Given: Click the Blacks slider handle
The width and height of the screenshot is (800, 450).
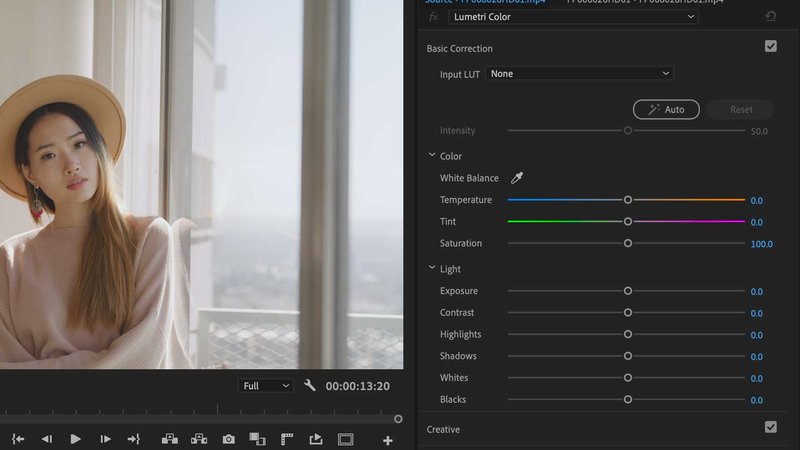Looking at the screenshot, I should (628, 399).
